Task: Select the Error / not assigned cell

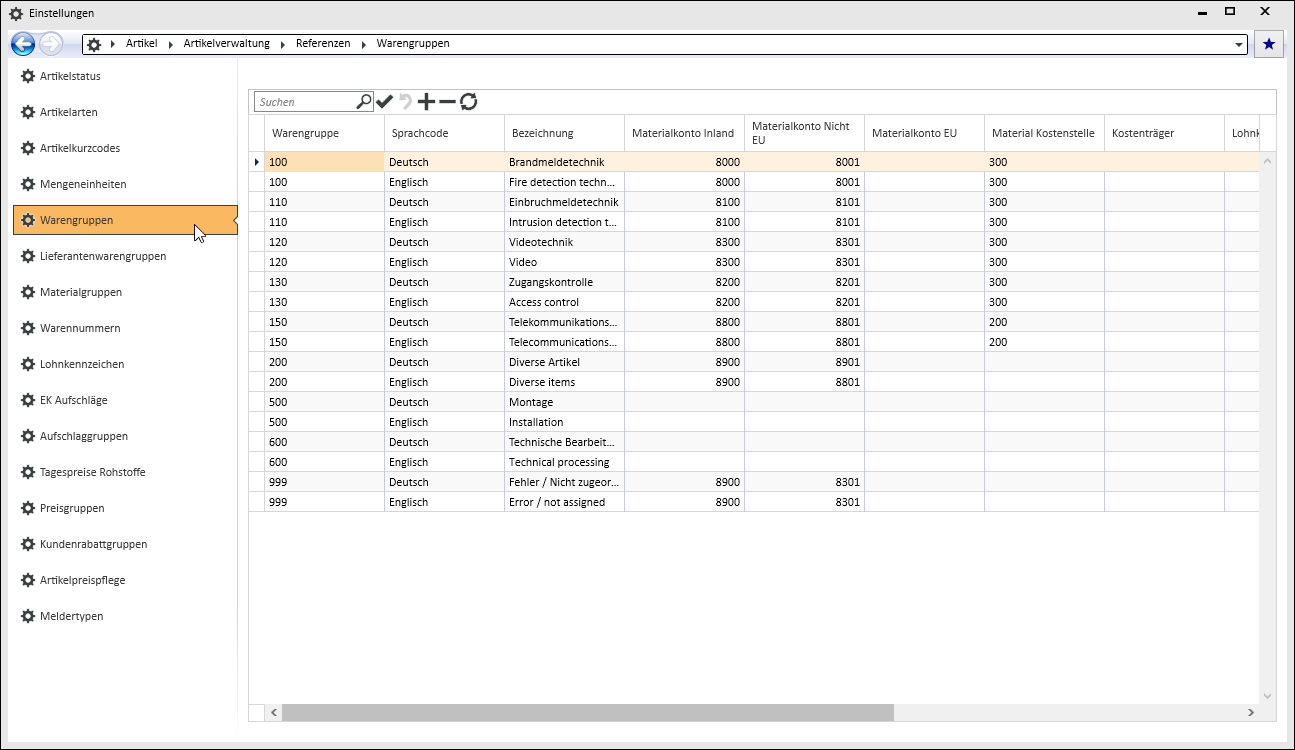Action: point(565,502)
